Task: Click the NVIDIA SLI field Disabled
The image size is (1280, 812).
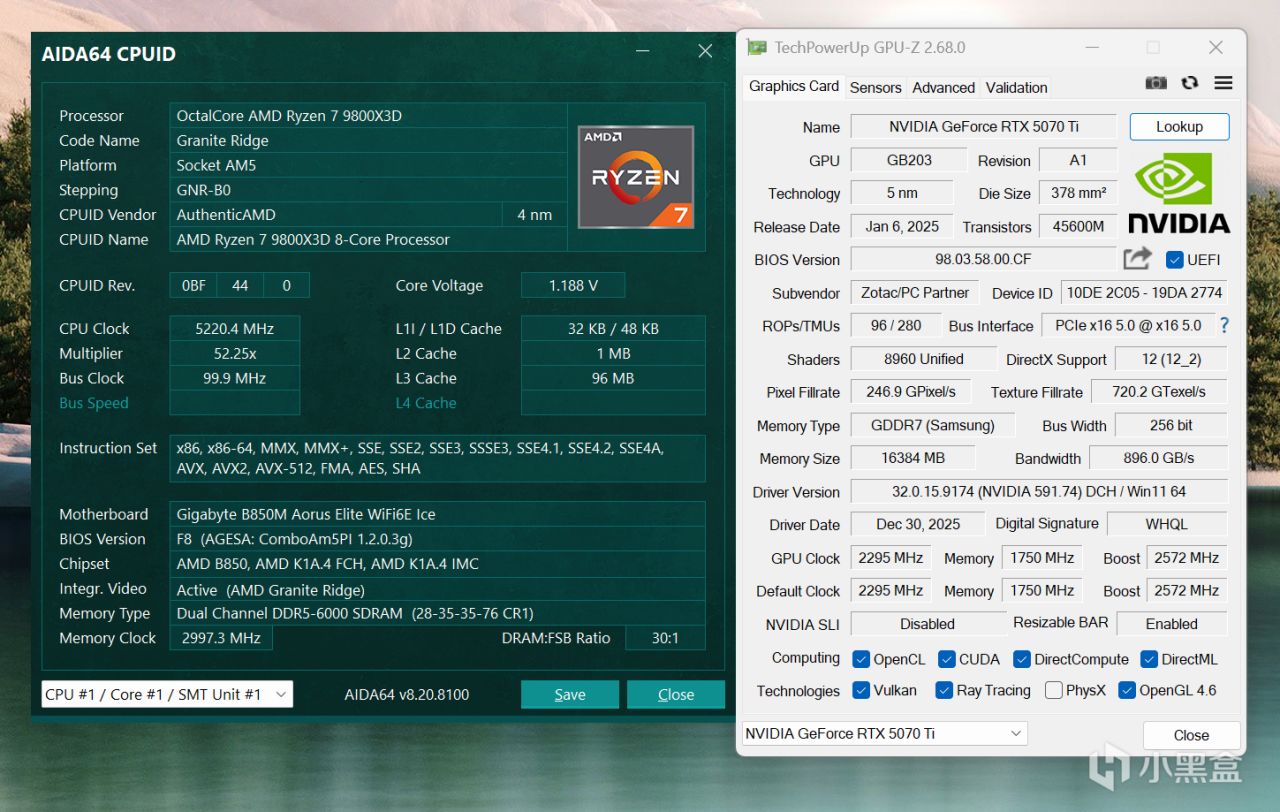Action: tap(928, 624)
